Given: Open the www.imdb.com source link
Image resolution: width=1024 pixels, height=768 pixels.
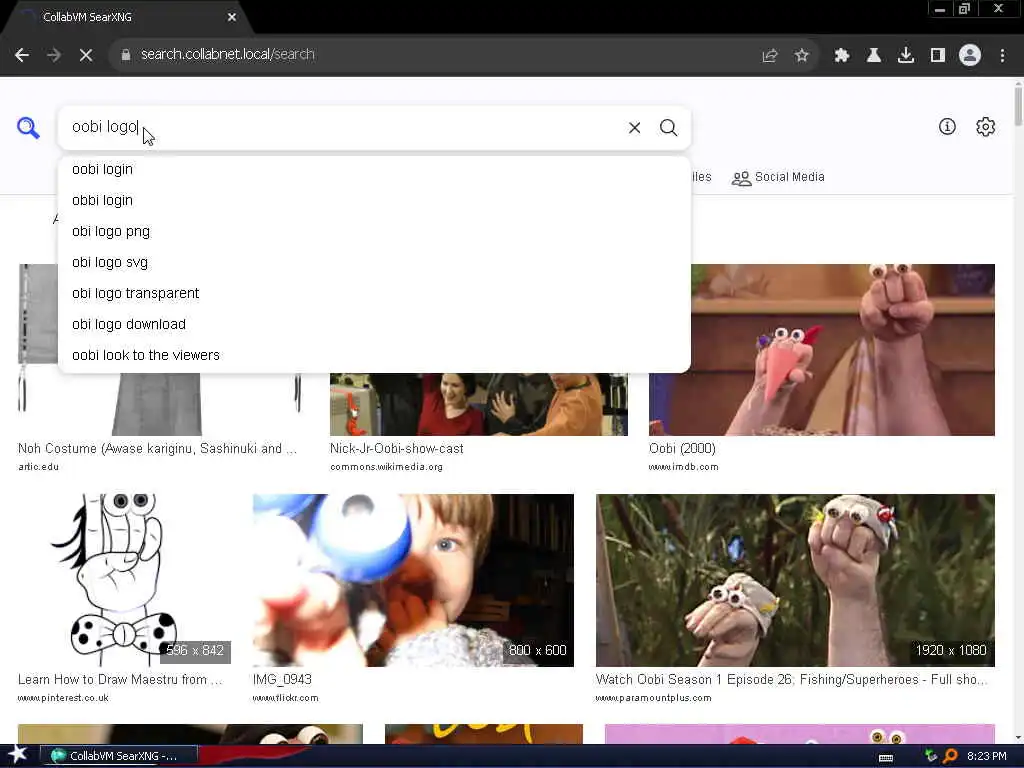Looking at the screenshot, I should coord(683,467).
